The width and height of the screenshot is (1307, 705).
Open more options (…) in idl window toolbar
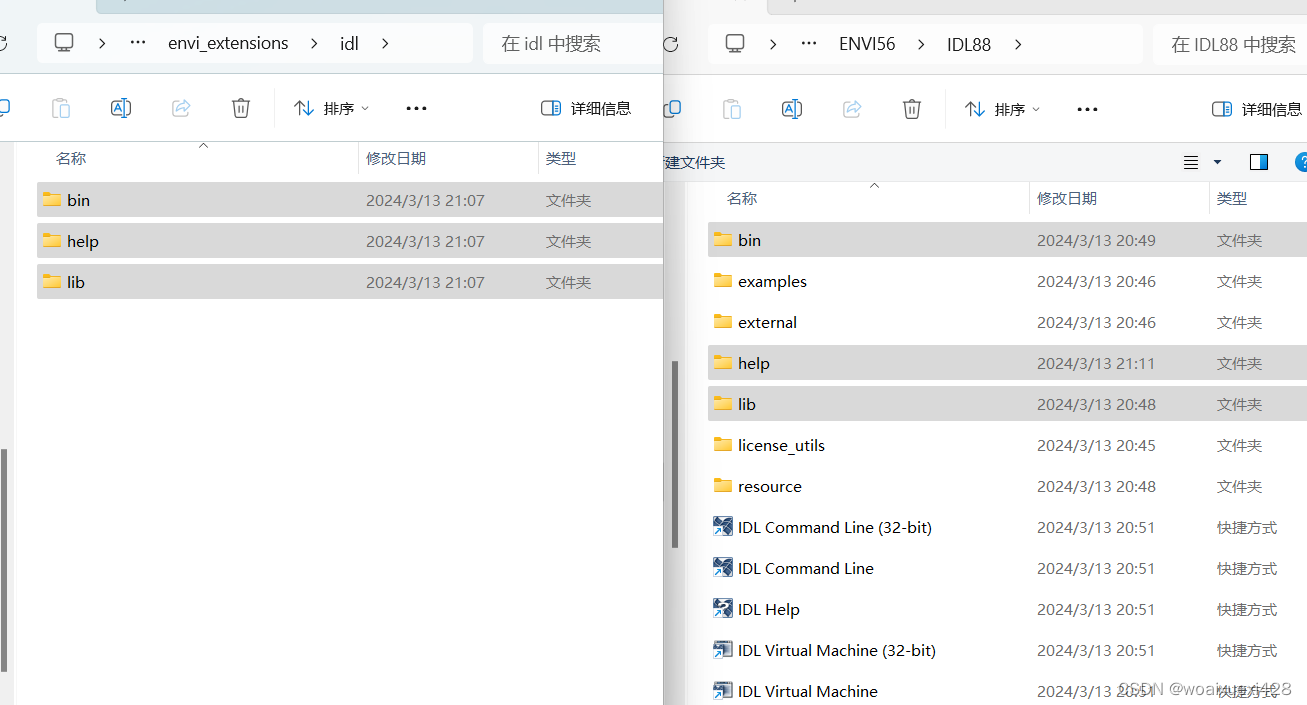pos(417,108)
